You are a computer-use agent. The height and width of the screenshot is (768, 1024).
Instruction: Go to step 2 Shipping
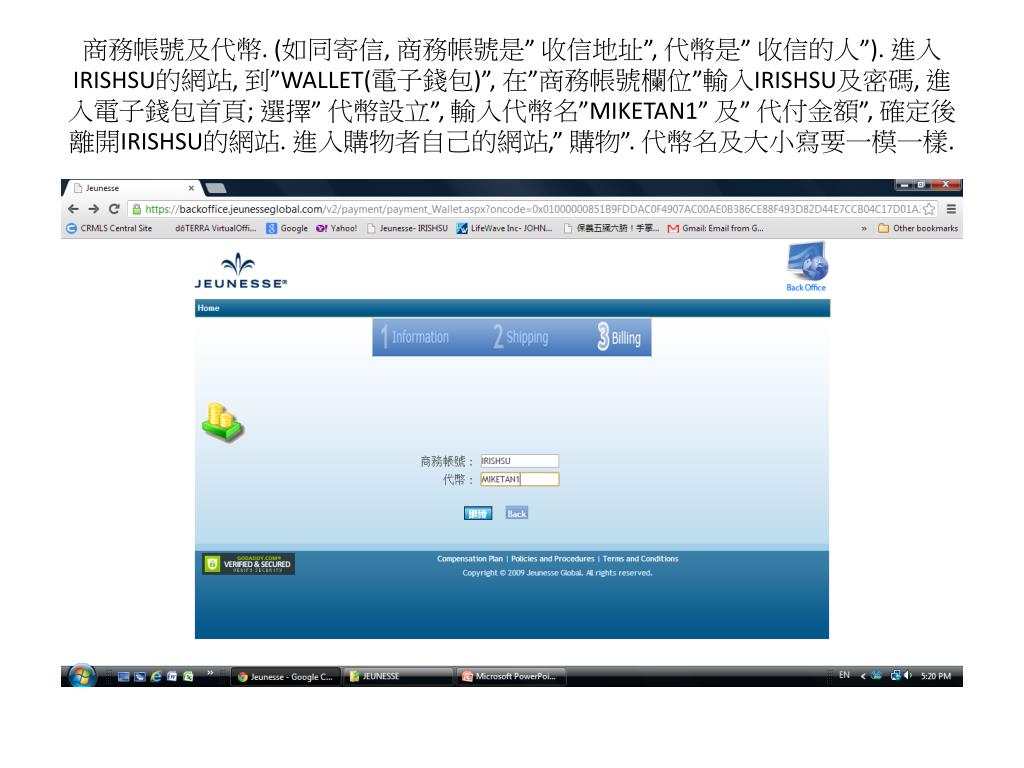(x=520, y=337)
